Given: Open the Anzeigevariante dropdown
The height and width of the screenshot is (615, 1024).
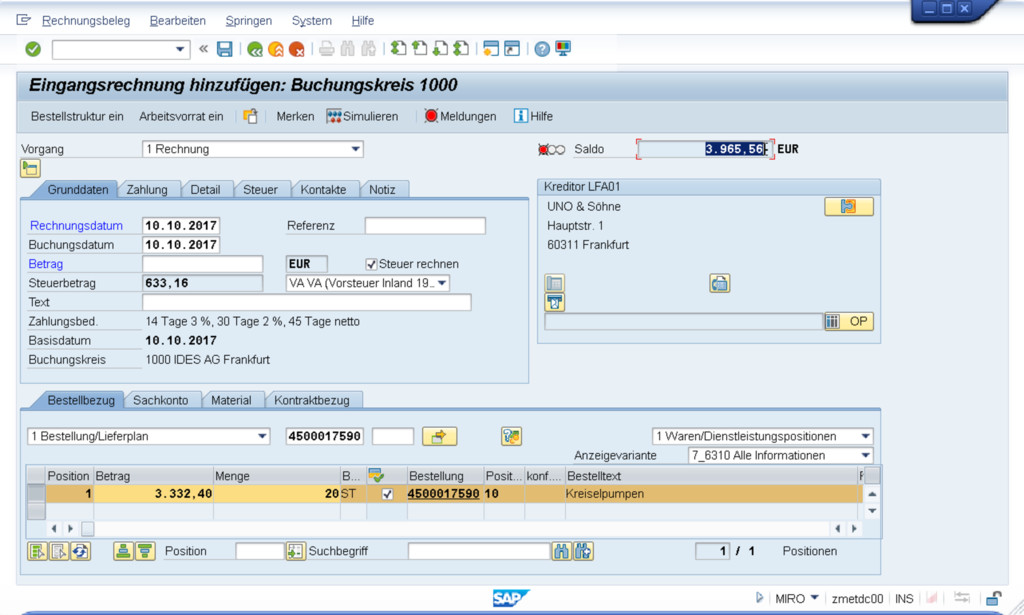Looking at the screenshot, I should click(865, 455).
